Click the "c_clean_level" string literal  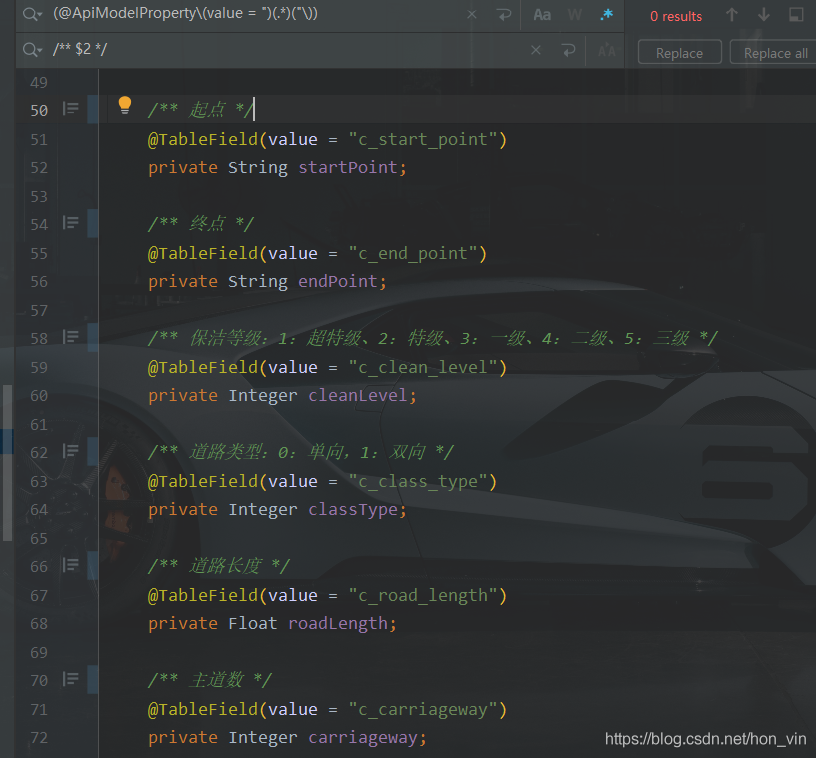tap(422, 367)
